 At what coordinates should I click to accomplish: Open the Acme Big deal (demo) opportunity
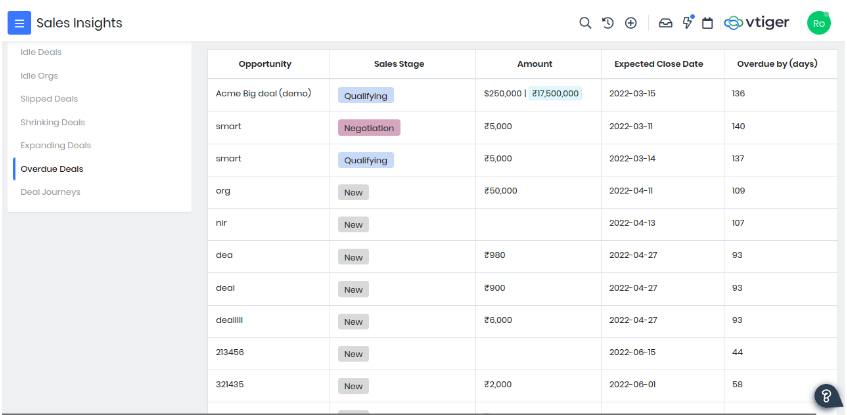coord(264,93)
